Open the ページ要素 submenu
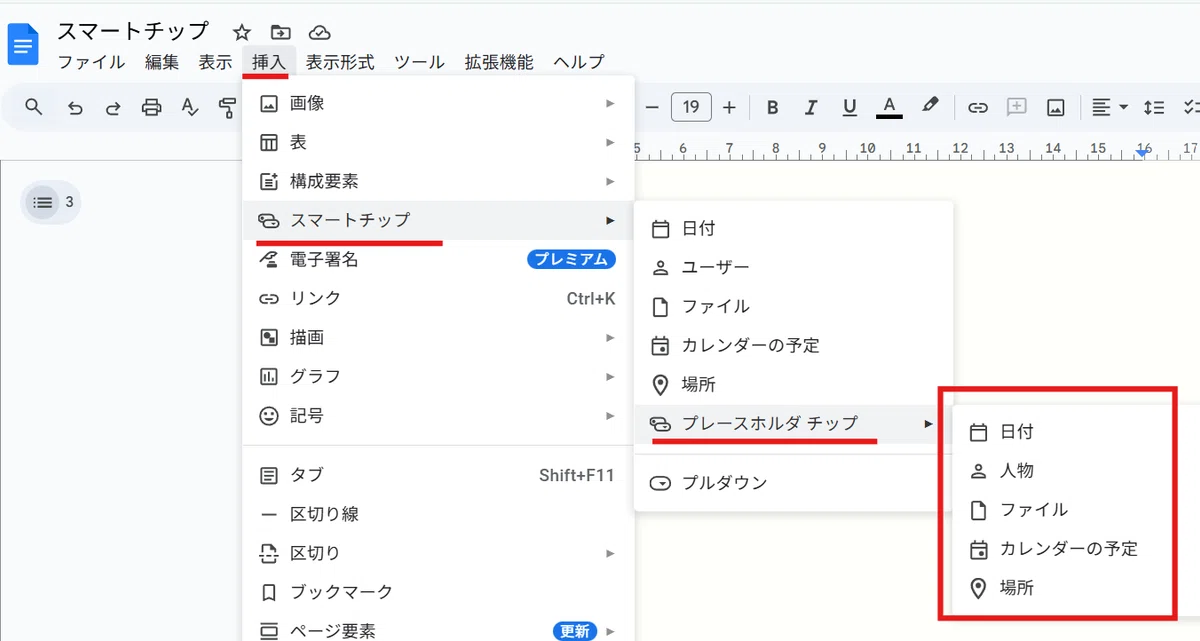The height and width of the screenshot is (641, 1200). pos(438,630)
